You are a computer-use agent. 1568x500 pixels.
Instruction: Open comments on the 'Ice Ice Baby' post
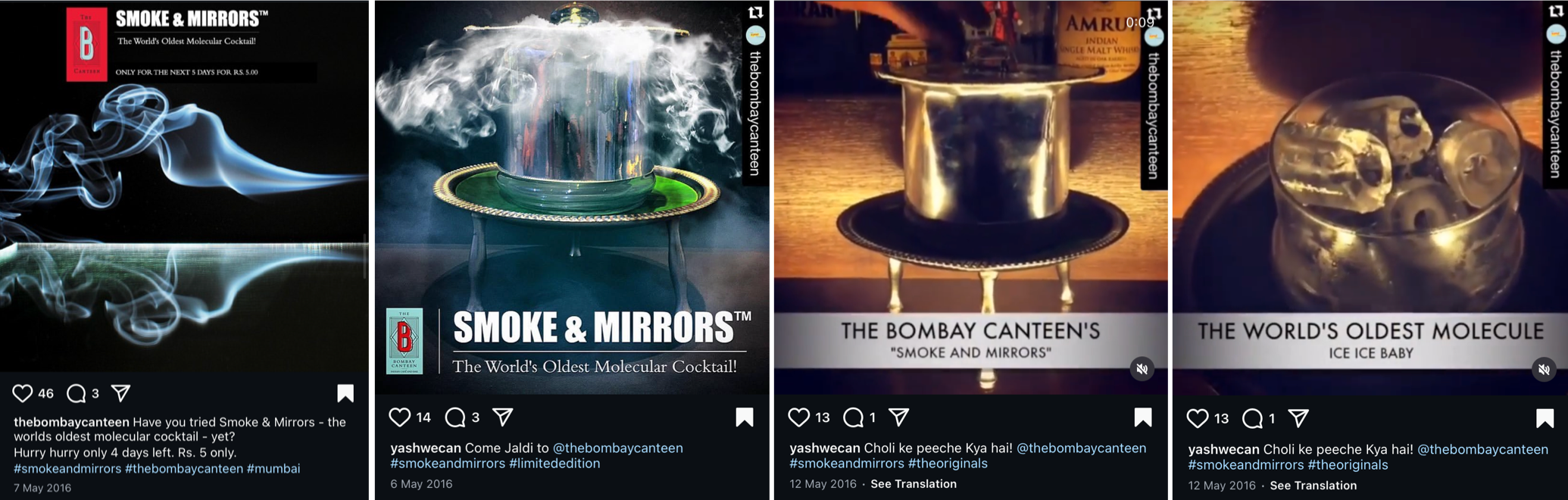pos(1252,418)
